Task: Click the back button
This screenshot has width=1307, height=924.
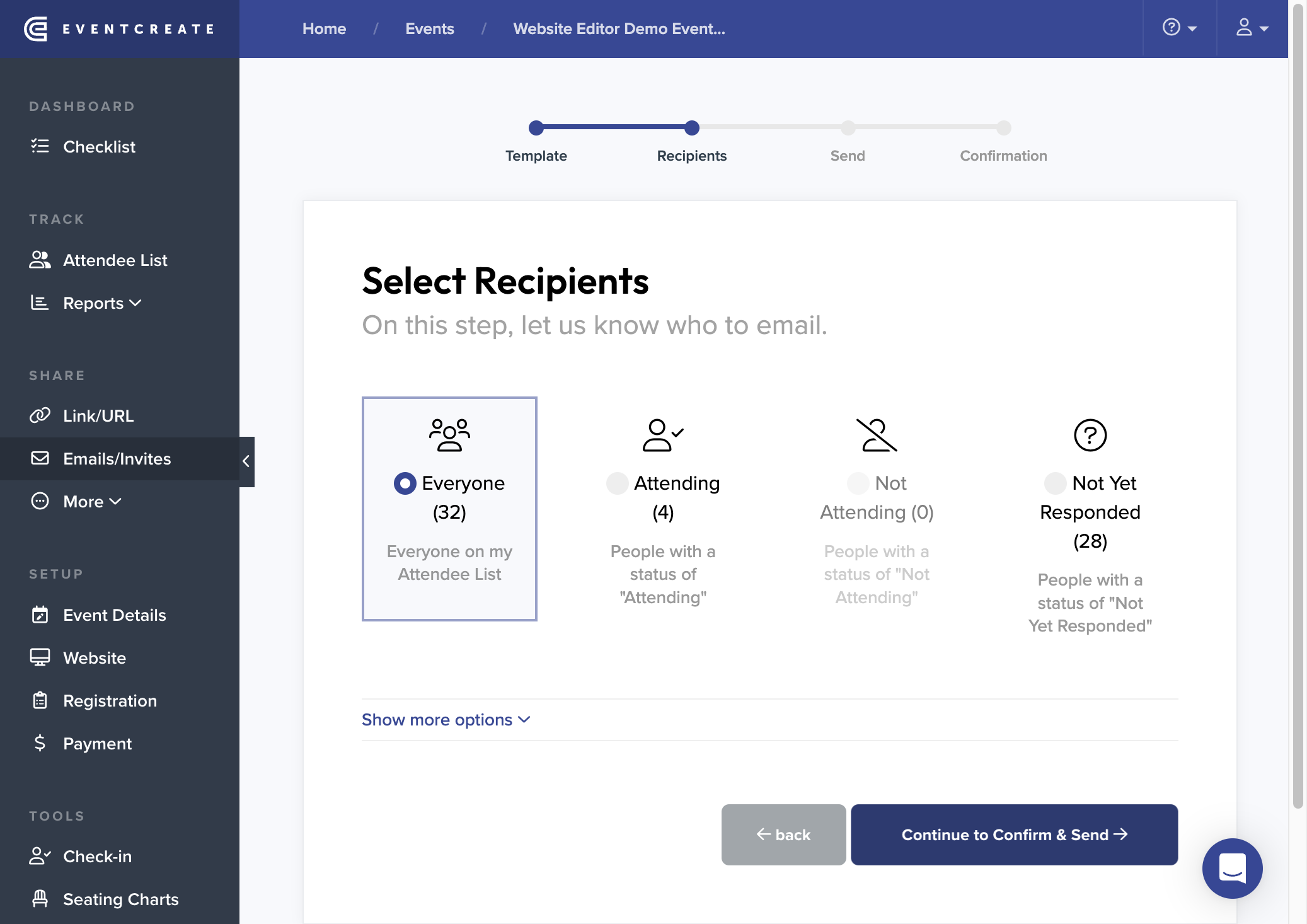Action: click(783, 834)
